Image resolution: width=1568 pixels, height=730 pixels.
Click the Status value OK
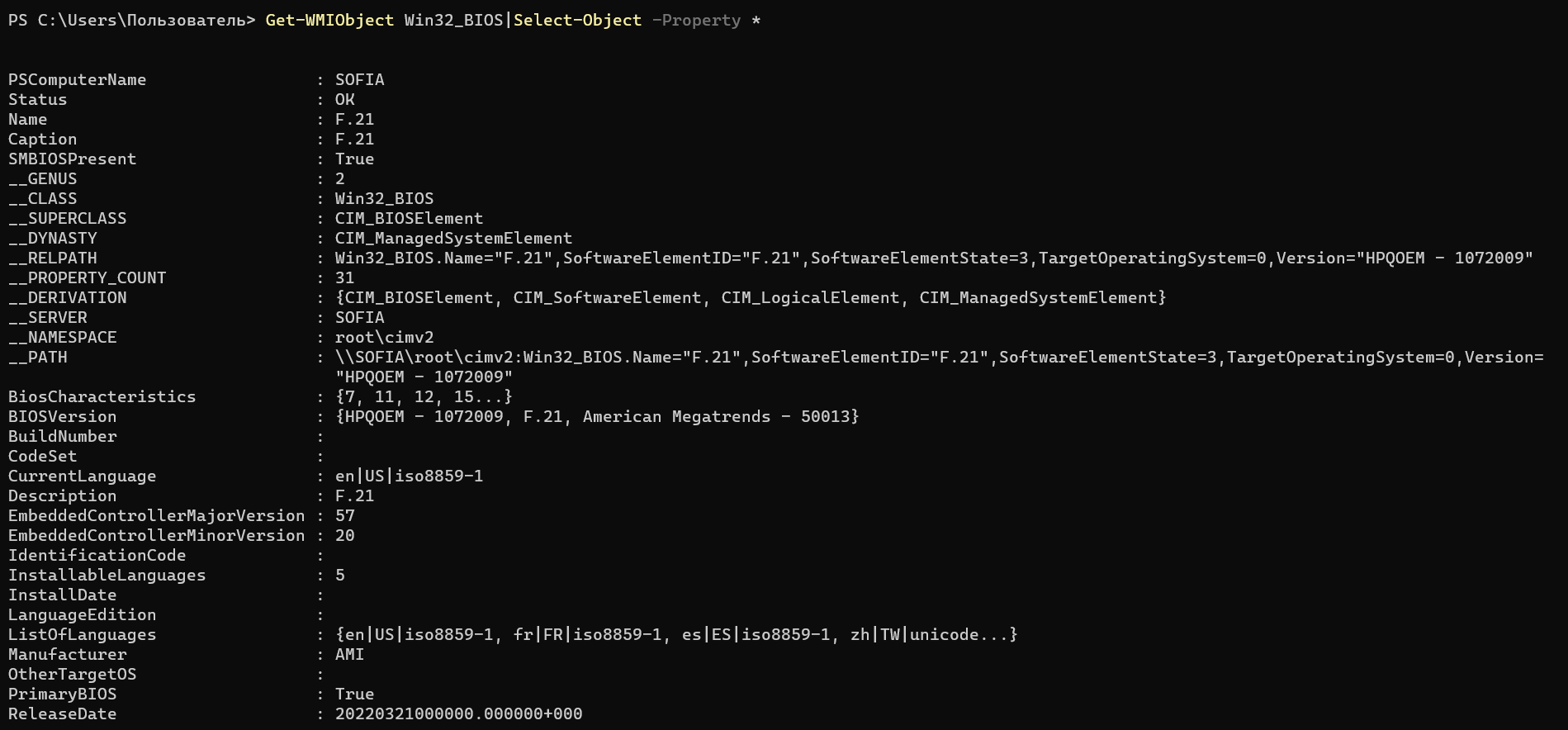[344, 99]
